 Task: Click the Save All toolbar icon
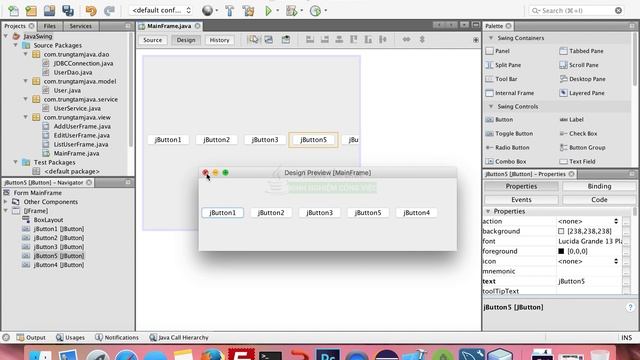[x=68, y=11]
